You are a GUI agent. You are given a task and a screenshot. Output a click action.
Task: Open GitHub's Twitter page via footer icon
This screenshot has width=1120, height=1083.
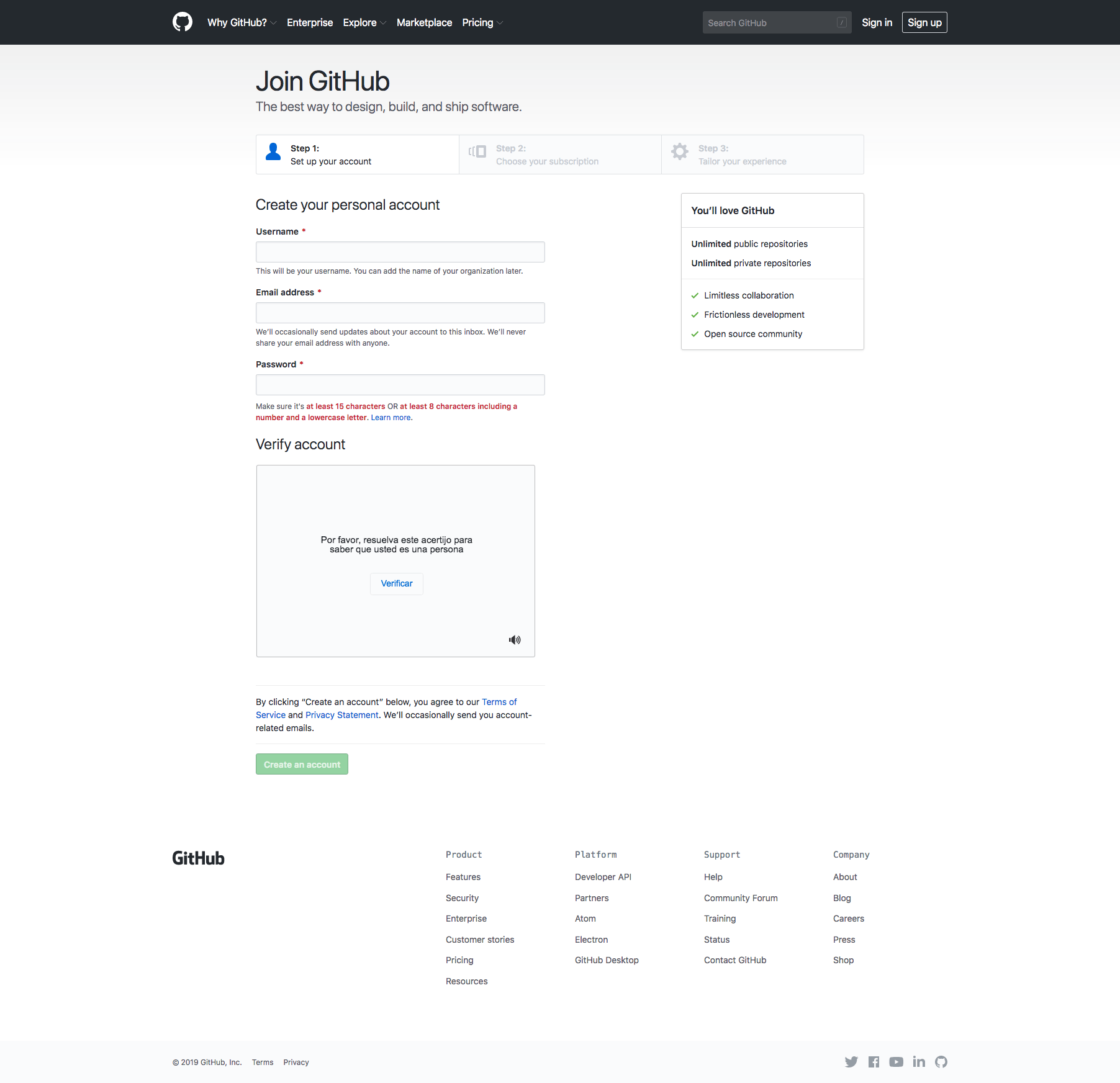851,1061
